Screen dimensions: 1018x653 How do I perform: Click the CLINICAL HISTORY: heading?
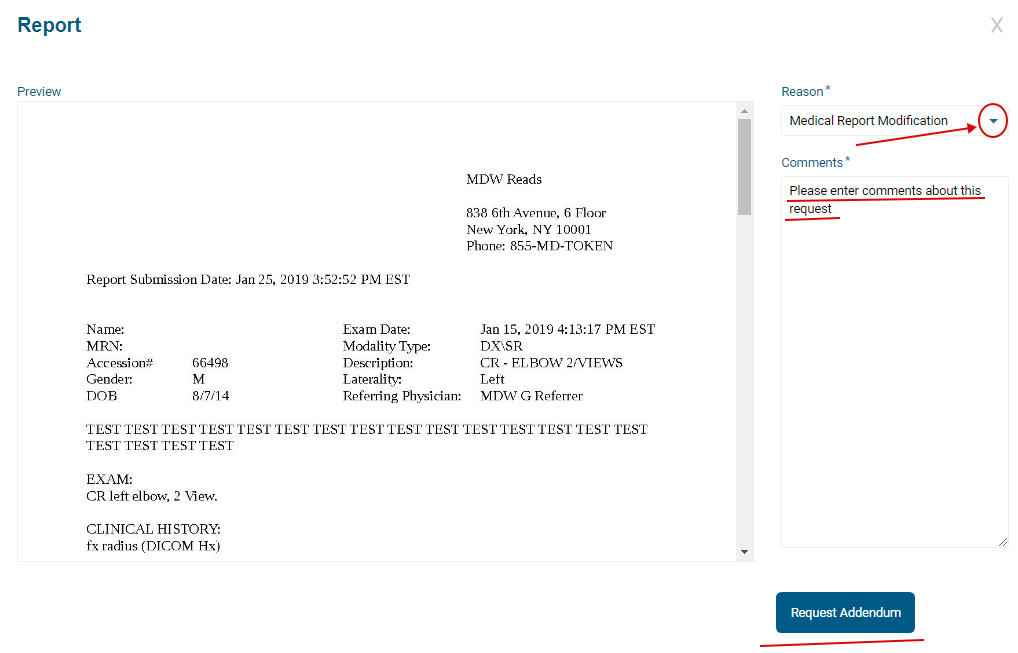(153, 529)
